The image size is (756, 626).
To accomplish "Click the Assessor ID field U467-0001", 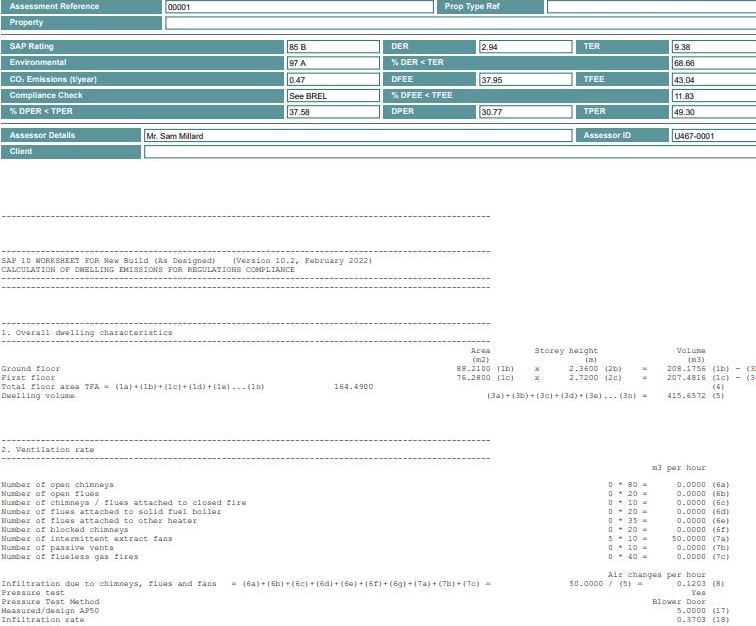I will coord(714,136).
